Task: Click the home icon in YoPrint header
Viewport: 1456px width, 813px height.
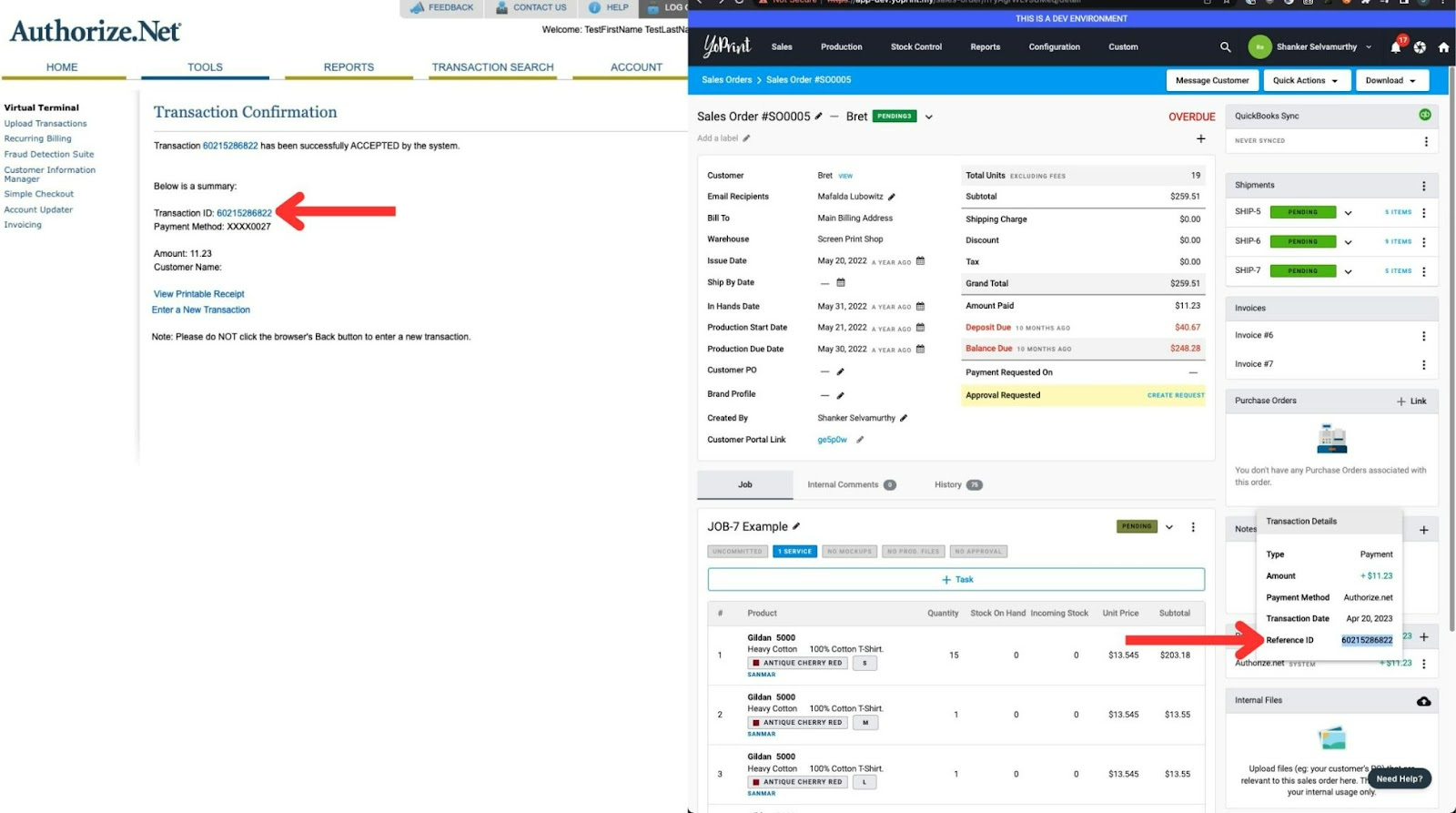Action: pos(1443,47)
